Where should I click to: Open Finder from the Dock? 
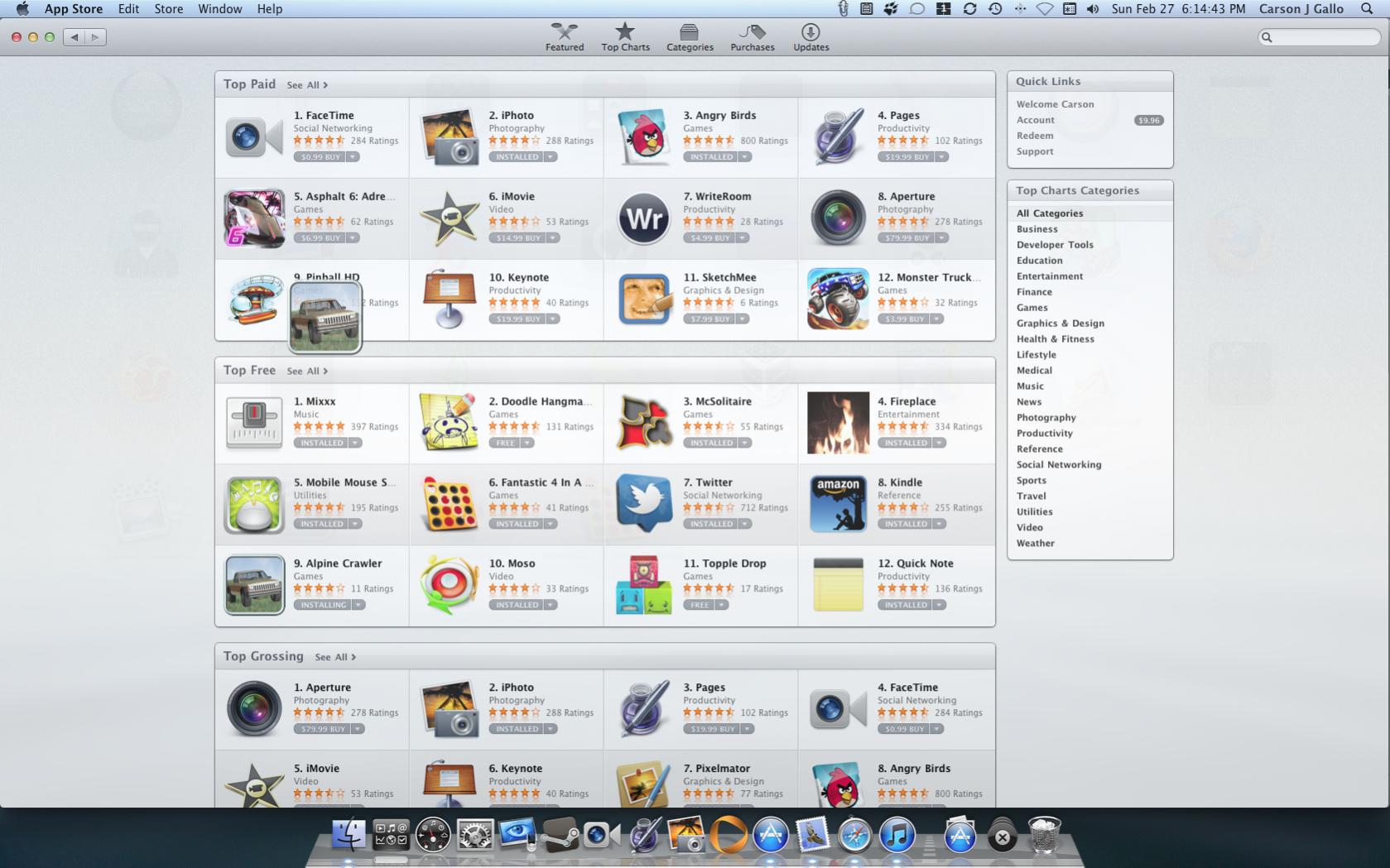pyautogui.click(x=349, y=835)
